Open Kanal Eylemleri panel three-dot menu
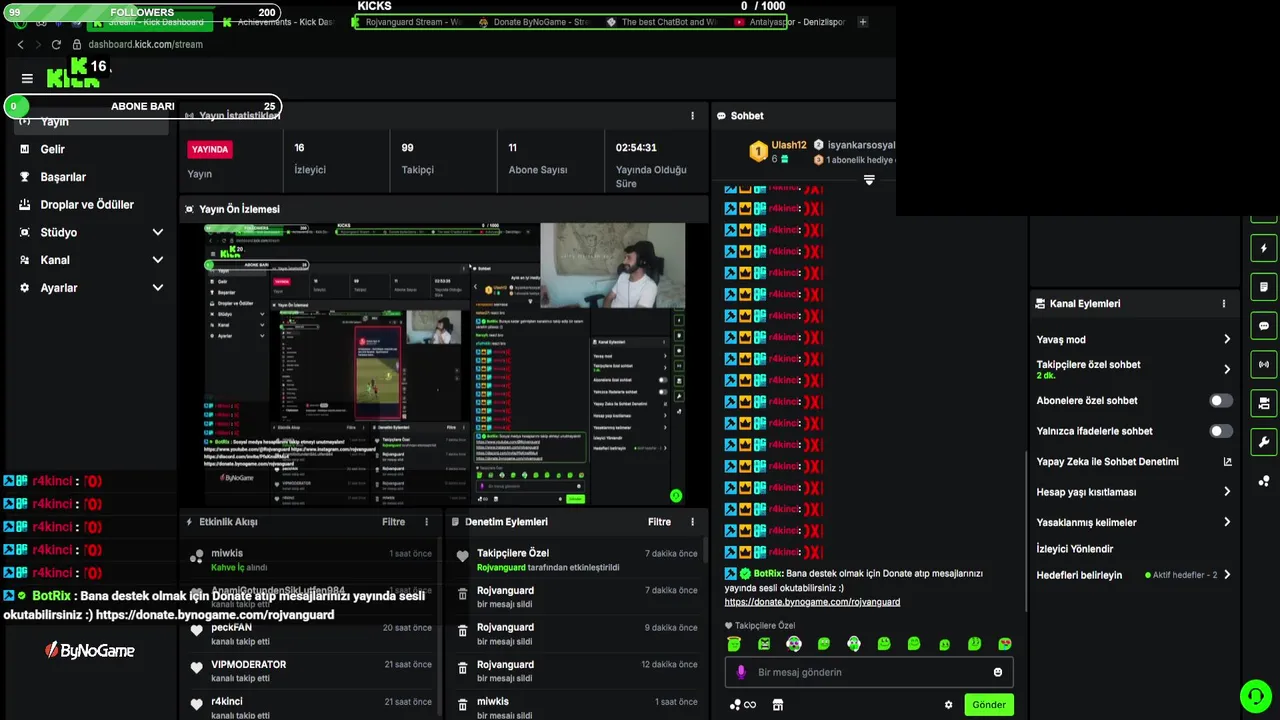Screen dimensions: 1280x720 tap(1223, 304)
